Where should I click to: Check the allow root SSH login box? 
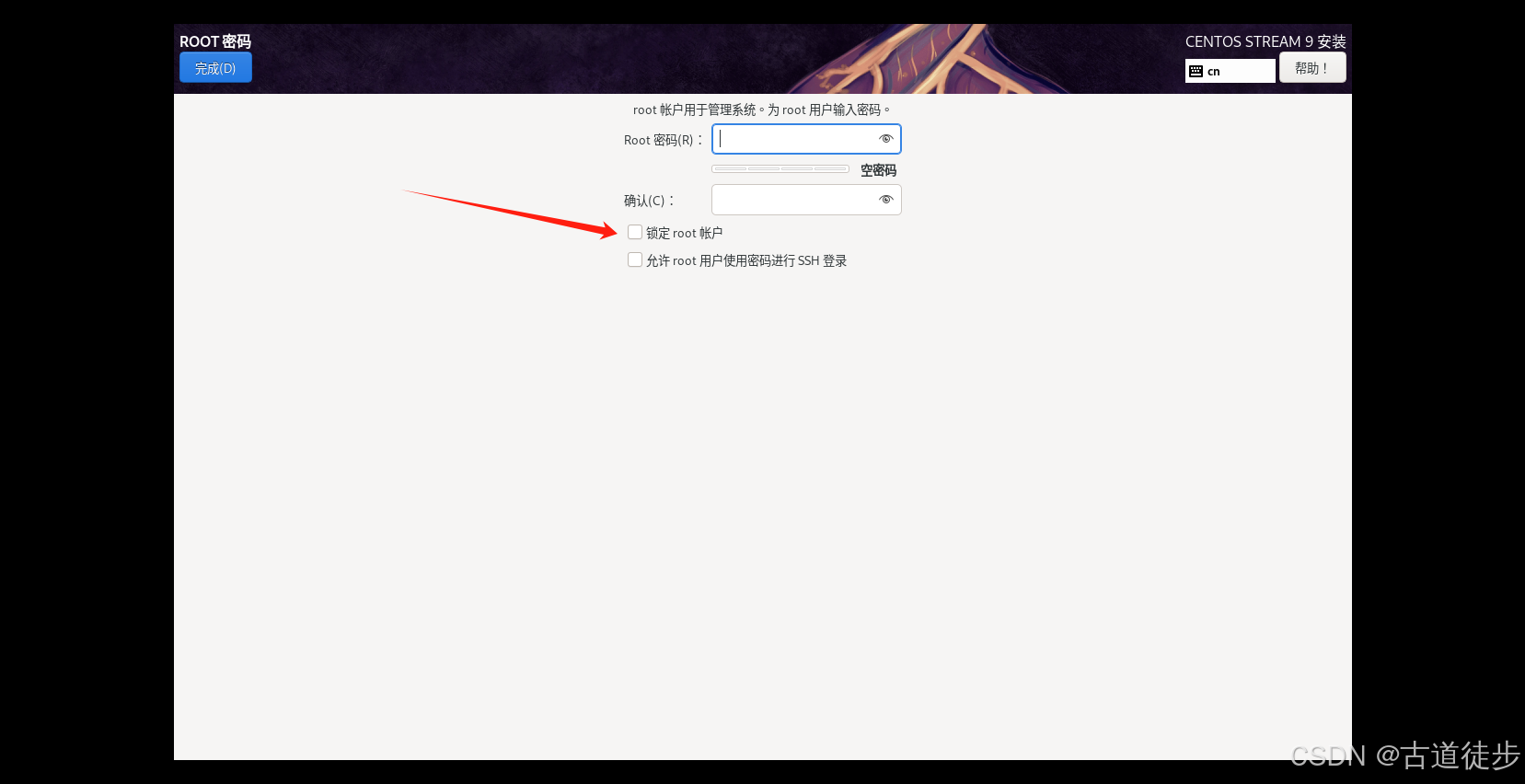click(635, 259)
